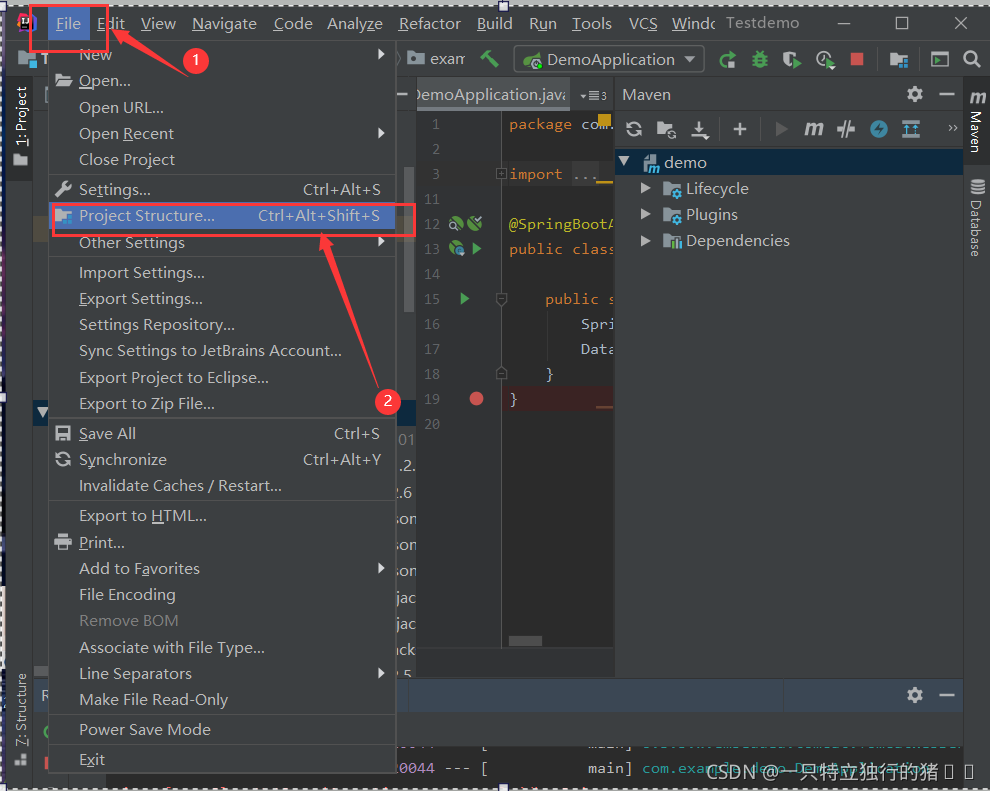Download sources and documentation Maven icon

(699, 129)
